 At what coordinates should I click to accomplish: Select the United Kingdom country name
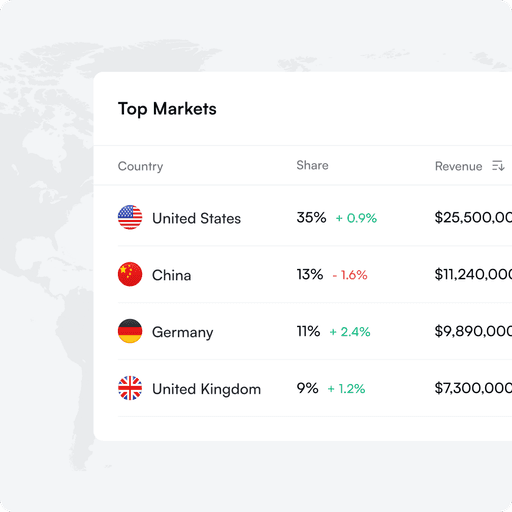[x=206, y=389]
